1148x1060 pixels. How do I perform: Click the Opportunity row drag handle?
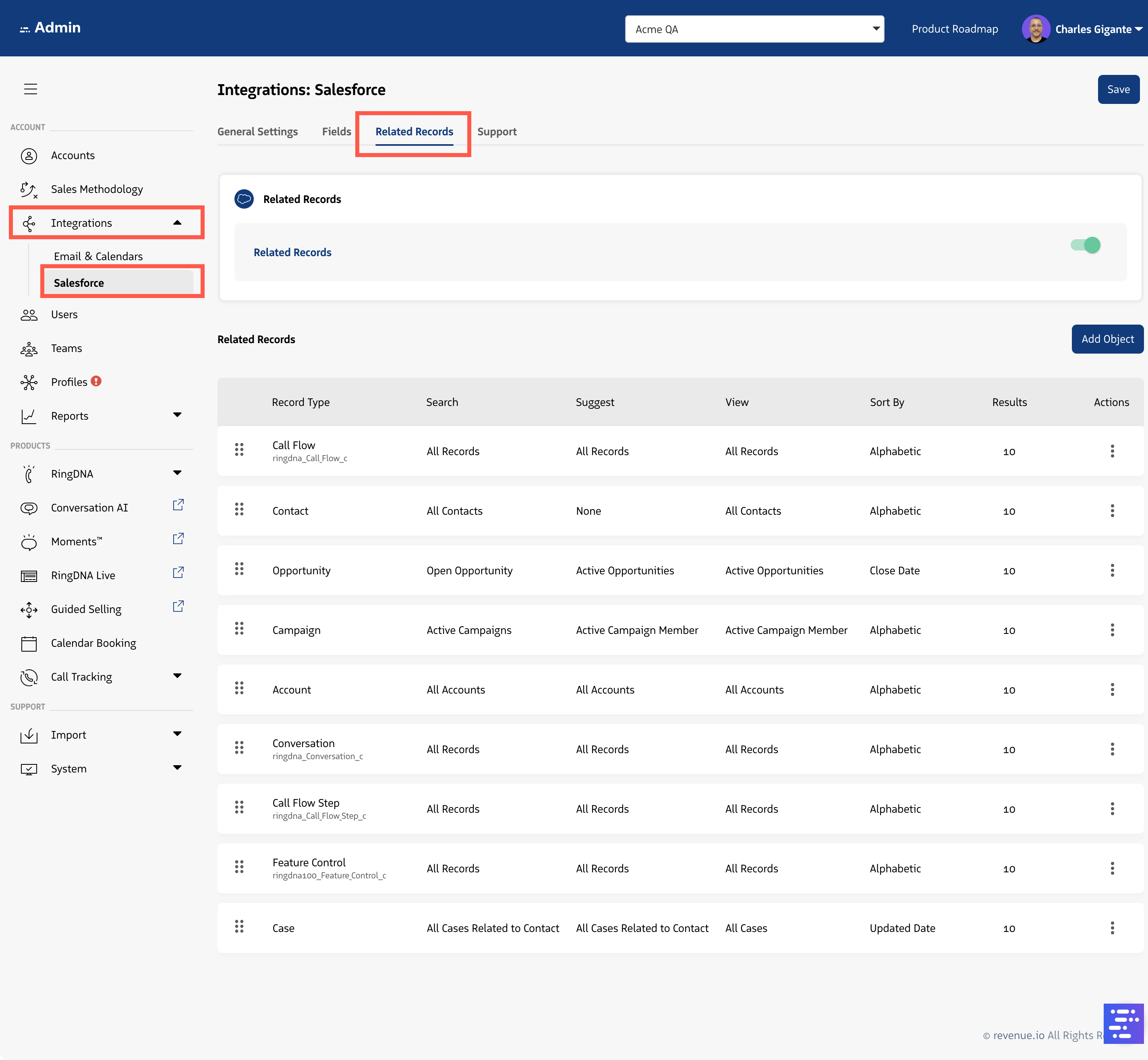click(239, 569)
